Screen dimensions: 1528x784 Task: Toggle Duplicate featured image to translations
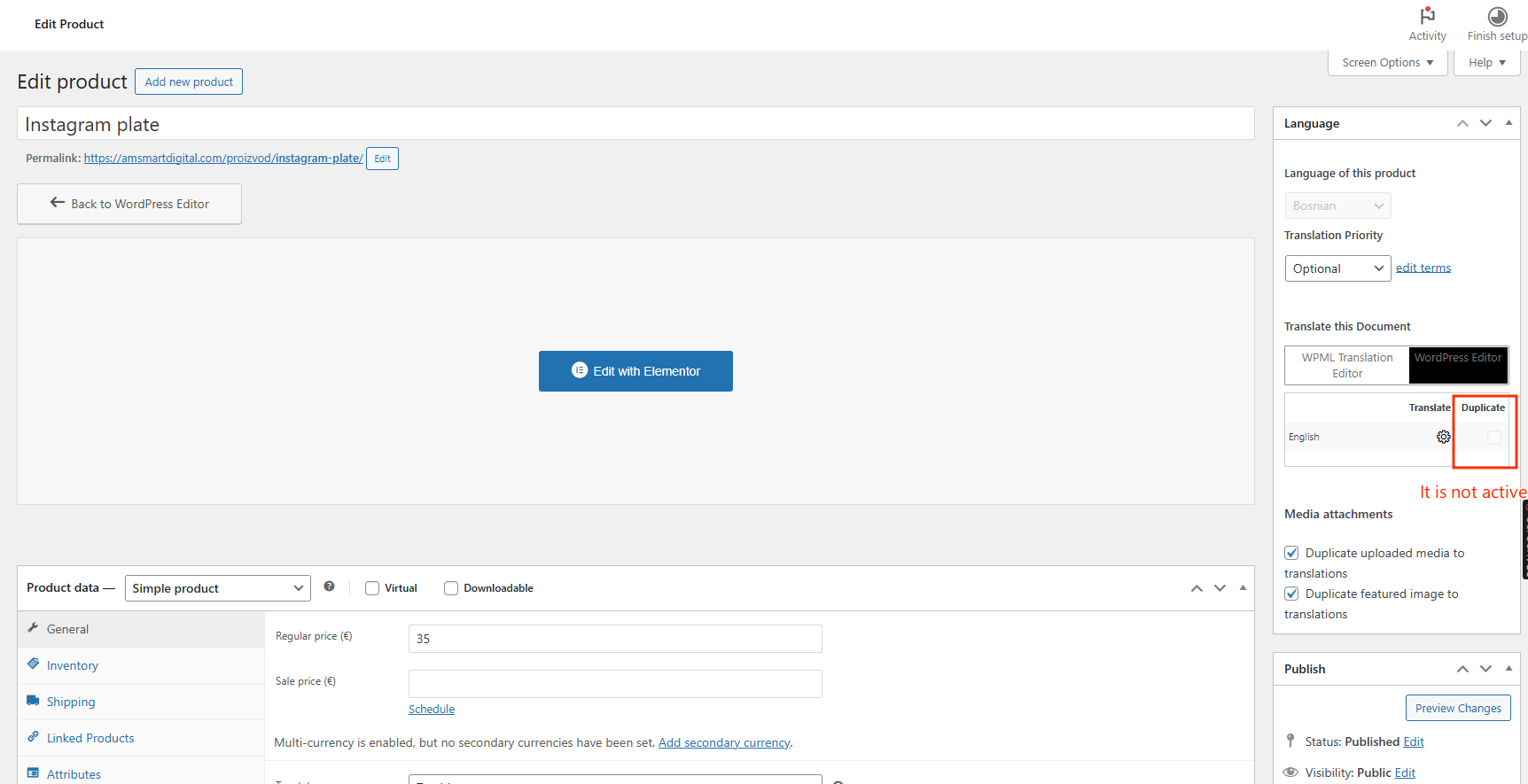tap(1291, 594)
